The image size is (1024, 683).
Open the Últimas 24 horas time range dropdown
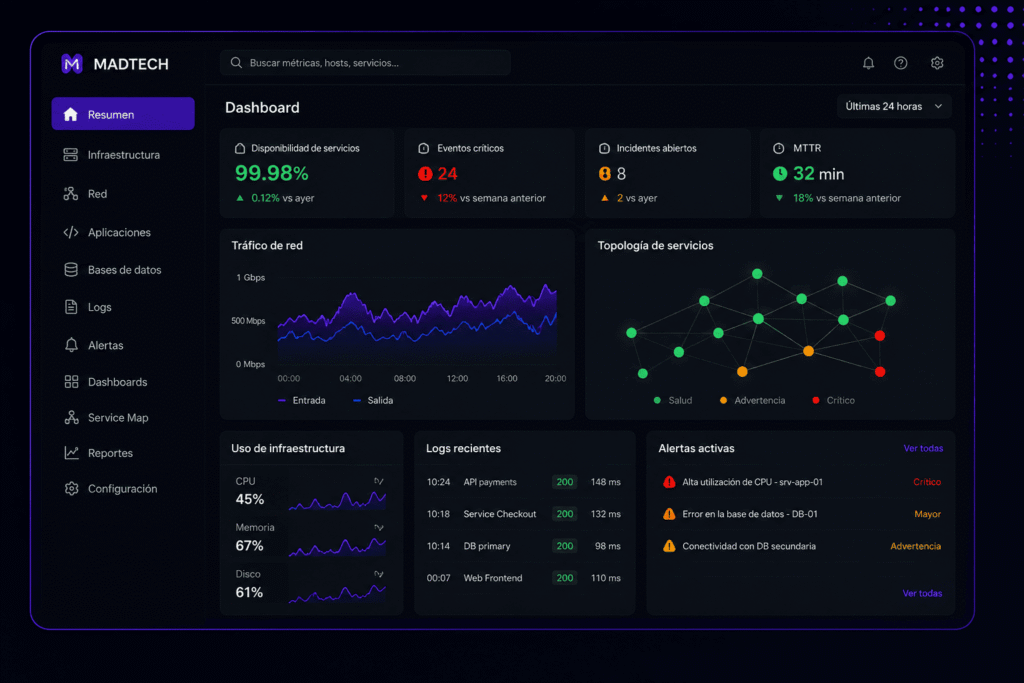894,106
